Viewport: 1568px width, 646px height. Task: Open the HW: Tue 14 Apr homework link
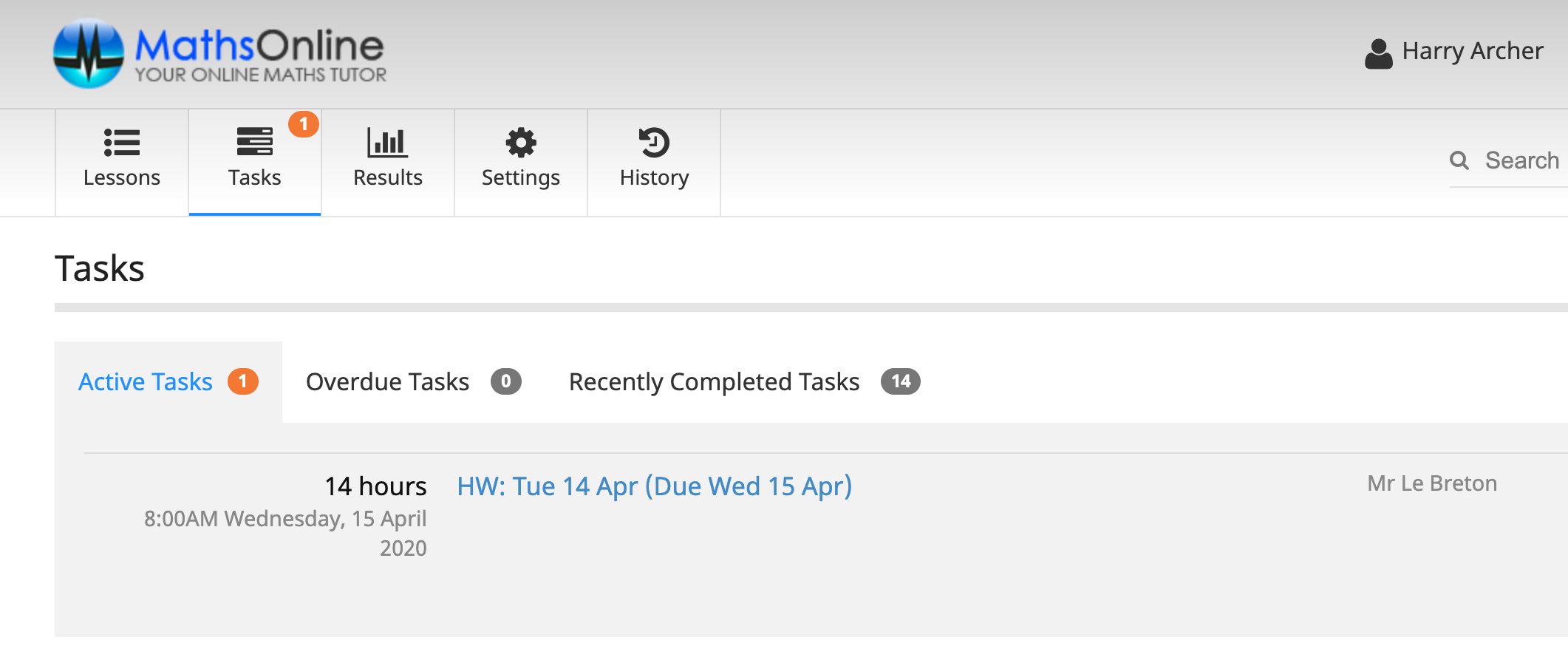coord(654,486)
